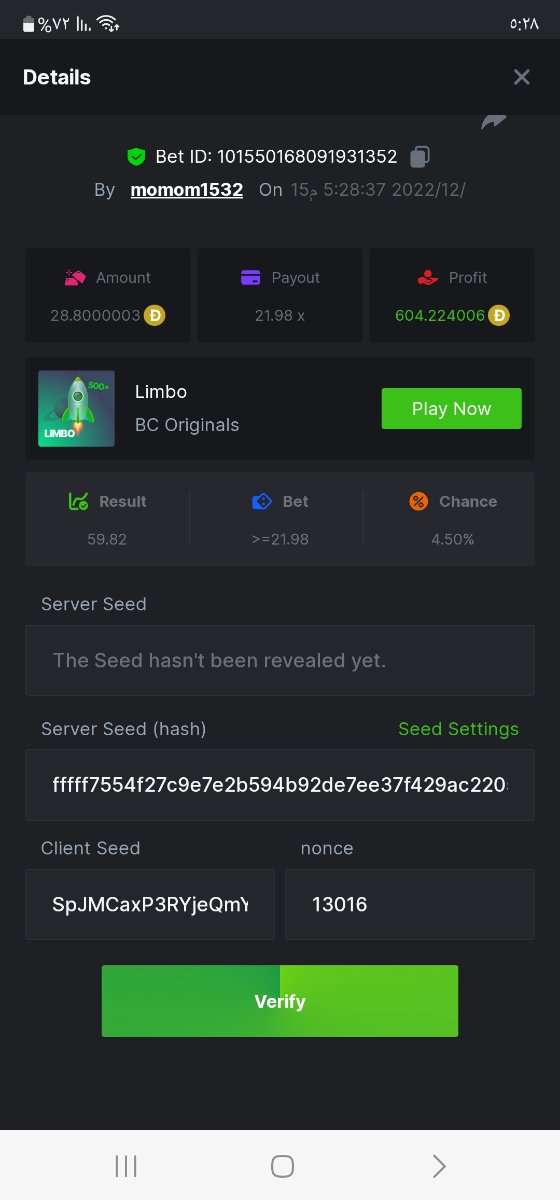560x1200 pixels.
Task: Tap the orange Chance percent icon
Action: pyautogui.click(x=419, y=501)
